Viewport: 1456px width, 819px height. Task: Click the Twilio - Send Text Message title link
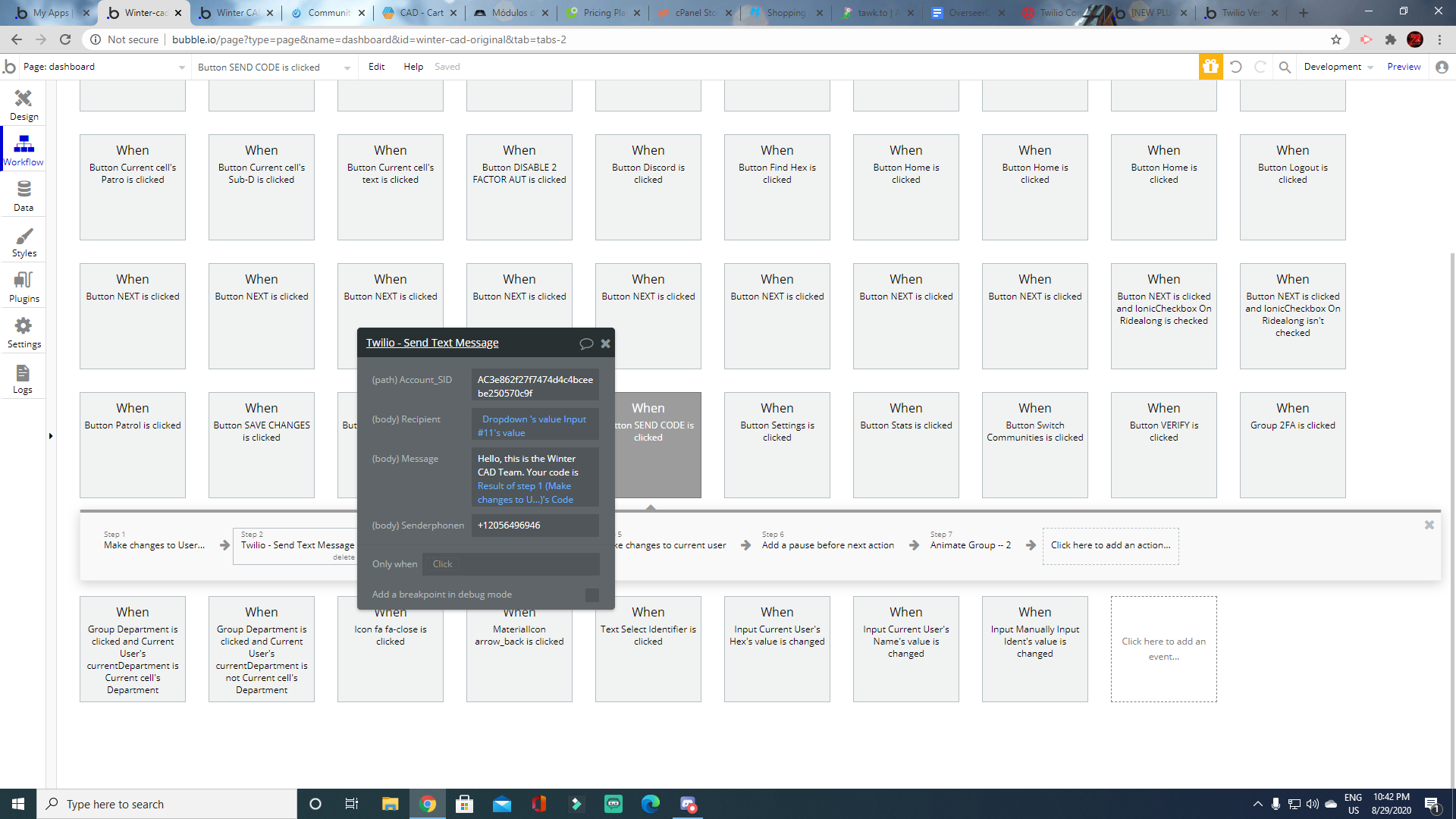click(432, 343)
